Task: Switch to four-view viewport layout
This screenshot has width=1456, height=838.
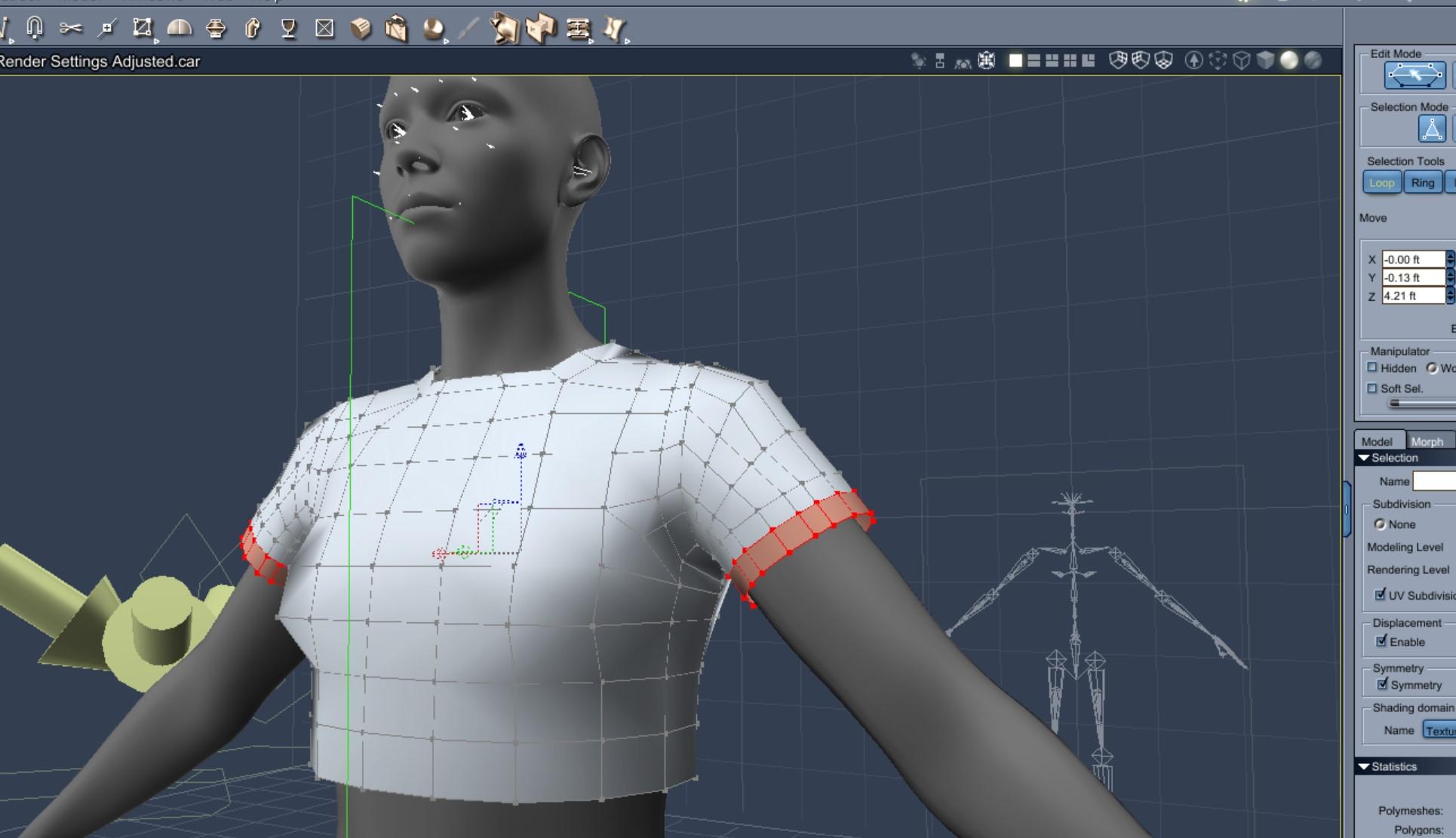Action: coord(1070,60)
